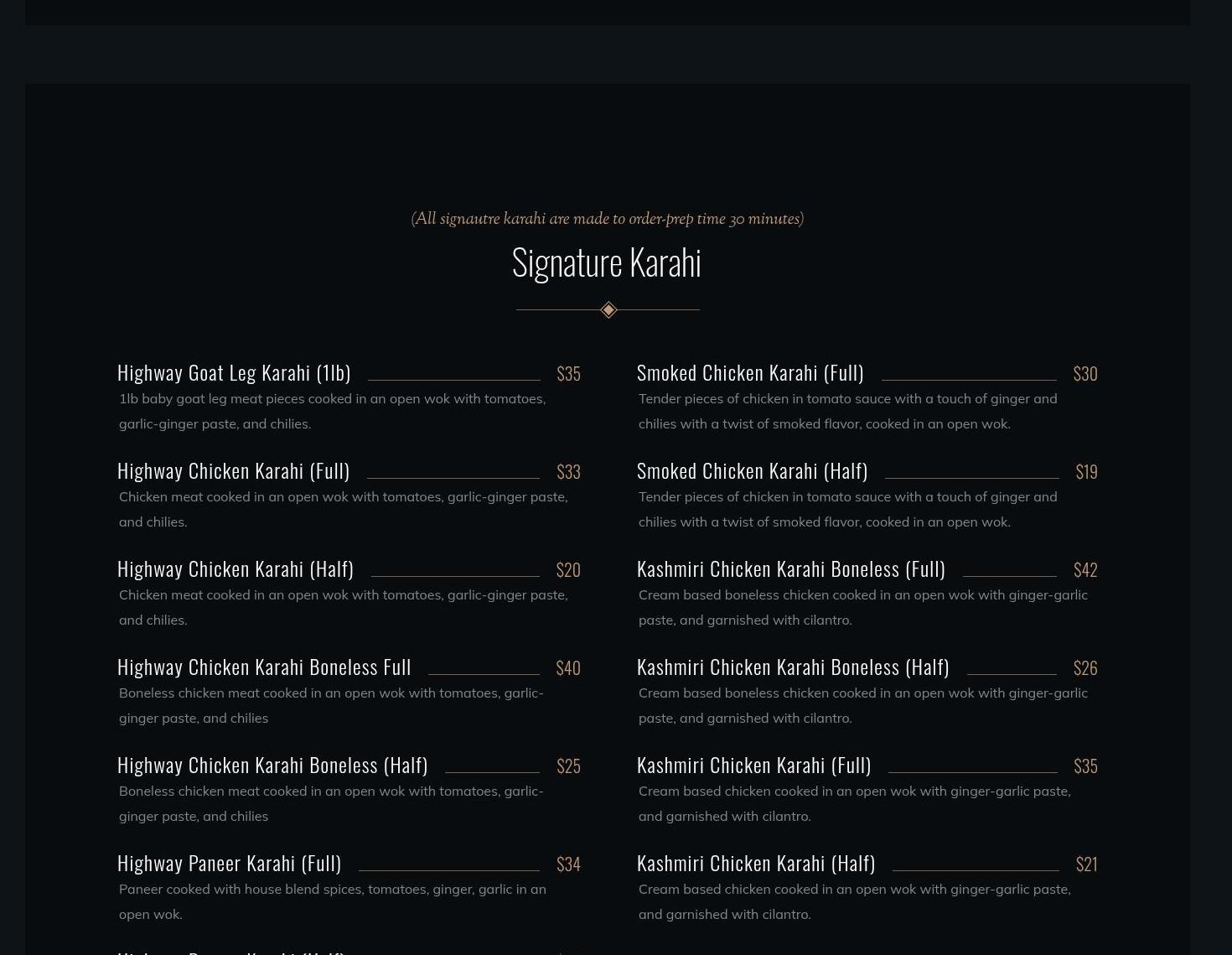Click Smoked Chicken Karahi (Full) title
Viewport: 1232px width, 955px height.
coord(750,372)
